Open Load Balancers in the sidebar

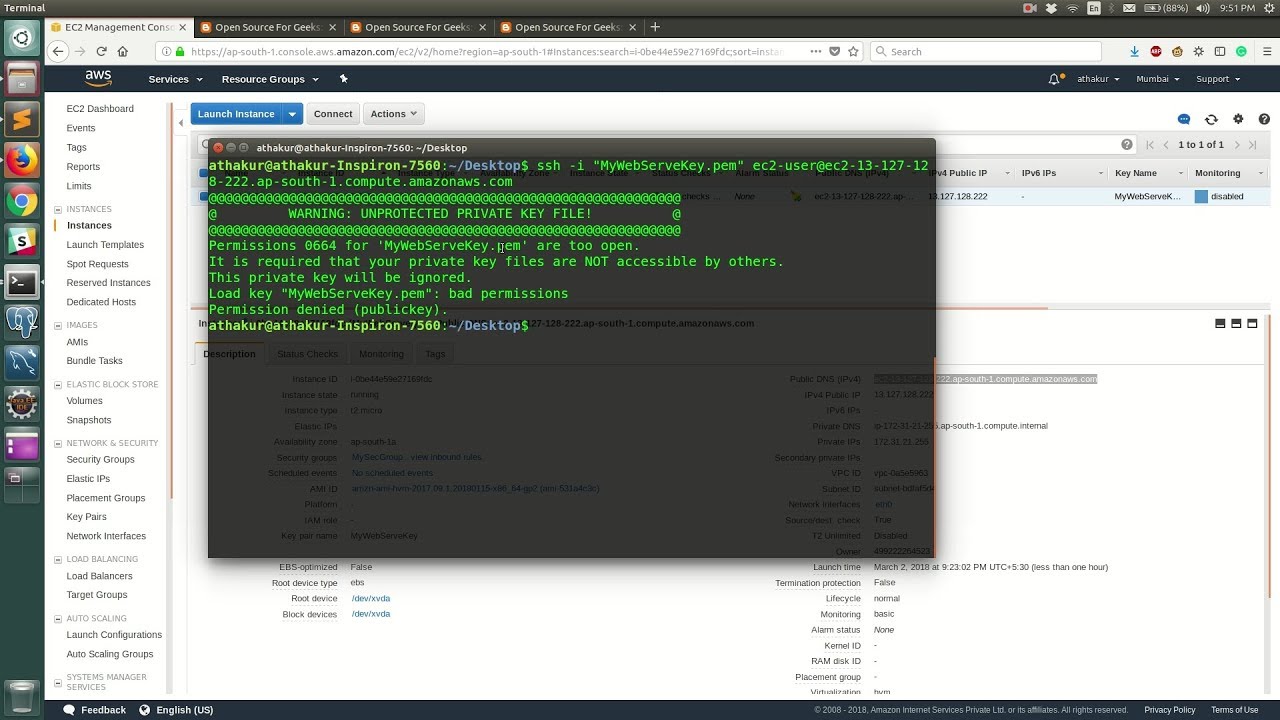point(99,576)
